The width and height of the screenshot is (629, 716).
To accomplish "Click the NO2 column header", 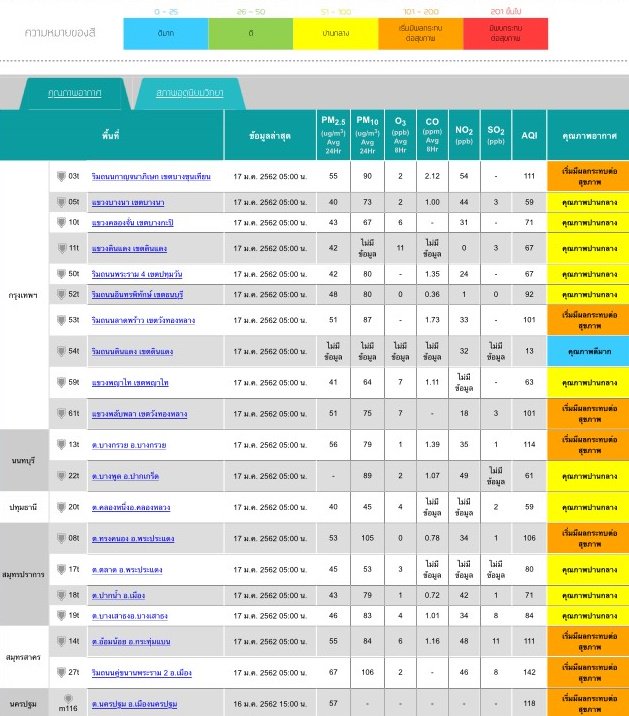I will 464,135.
